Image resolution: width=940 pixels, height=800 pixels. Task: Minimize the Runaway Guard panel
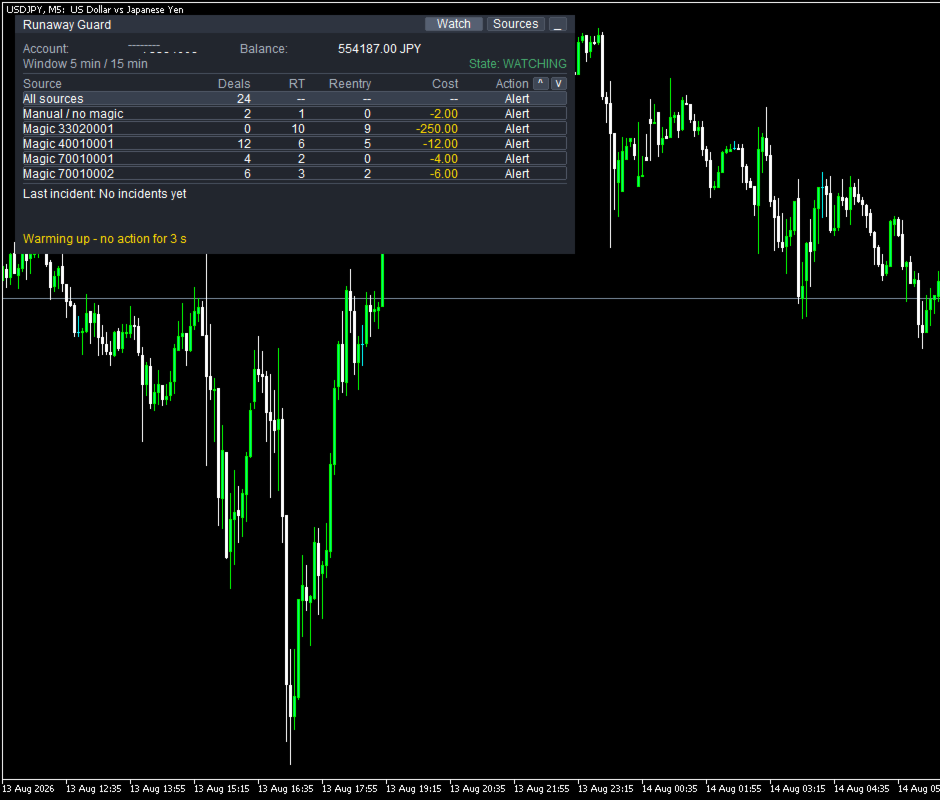(558, 24)
